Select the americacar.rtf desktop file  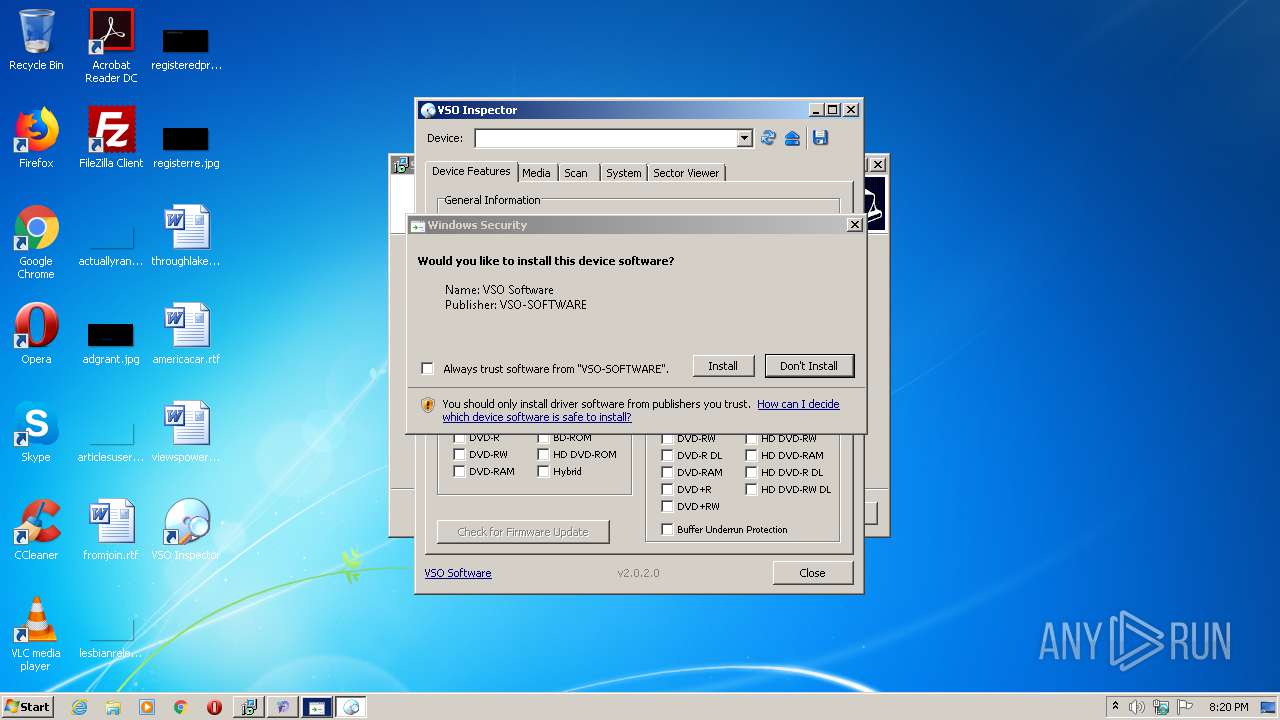tap(186, 334)
